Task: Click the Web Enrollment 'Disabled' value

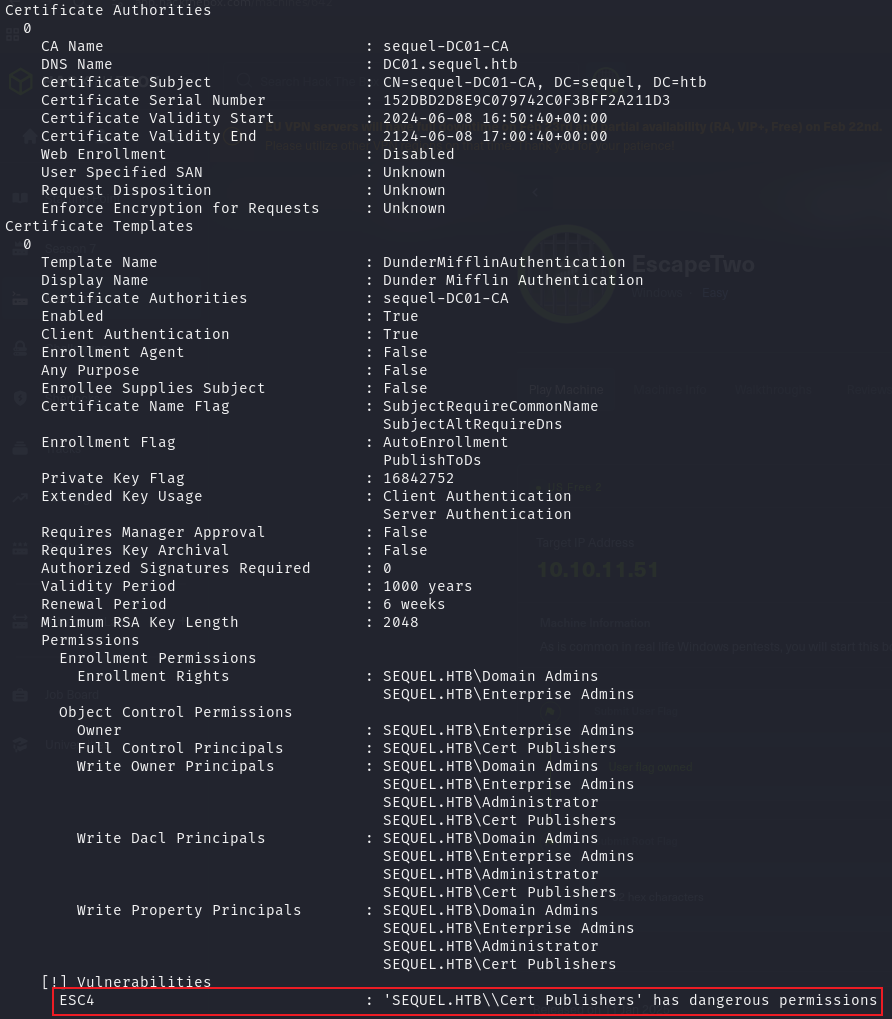Action: coord(418,154)
